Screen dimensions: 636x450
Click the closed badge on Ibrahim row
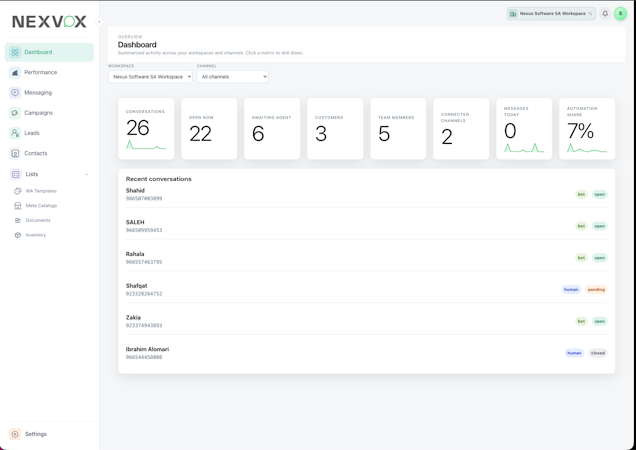(x=598, y=353)
